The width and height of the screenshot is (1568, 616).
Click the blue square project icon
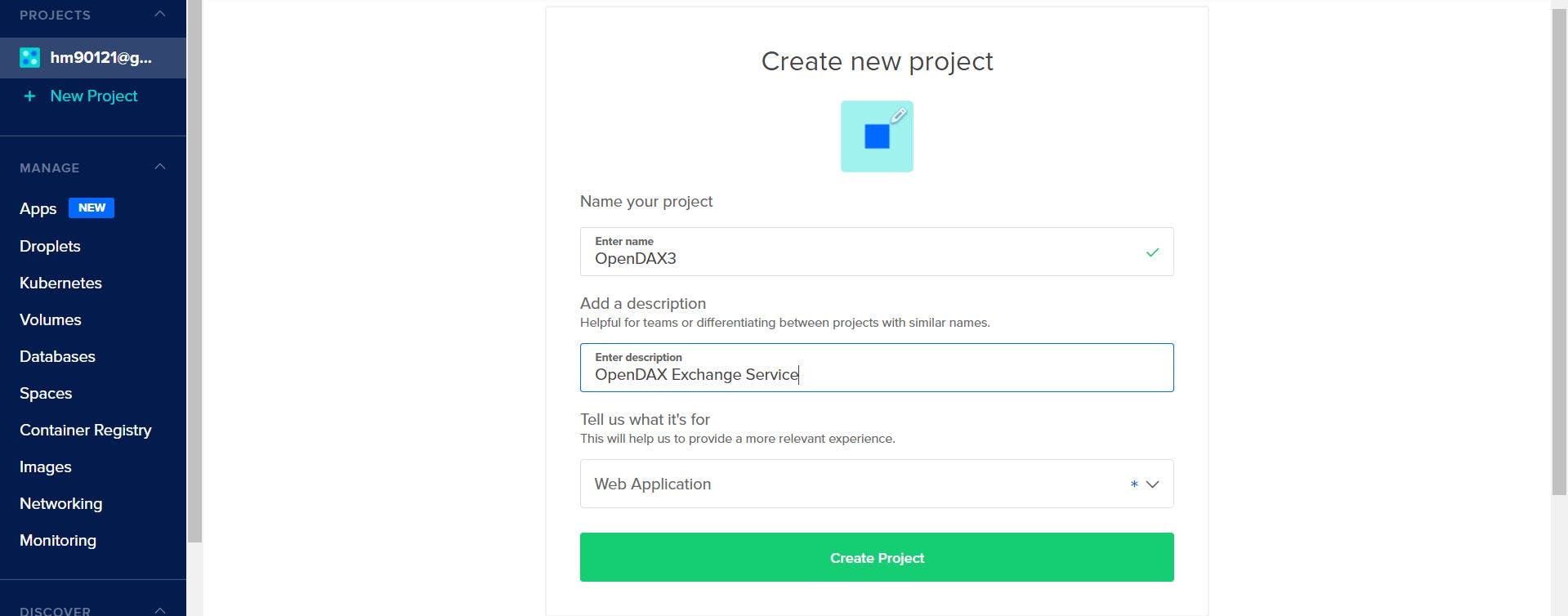pos(877,136)
